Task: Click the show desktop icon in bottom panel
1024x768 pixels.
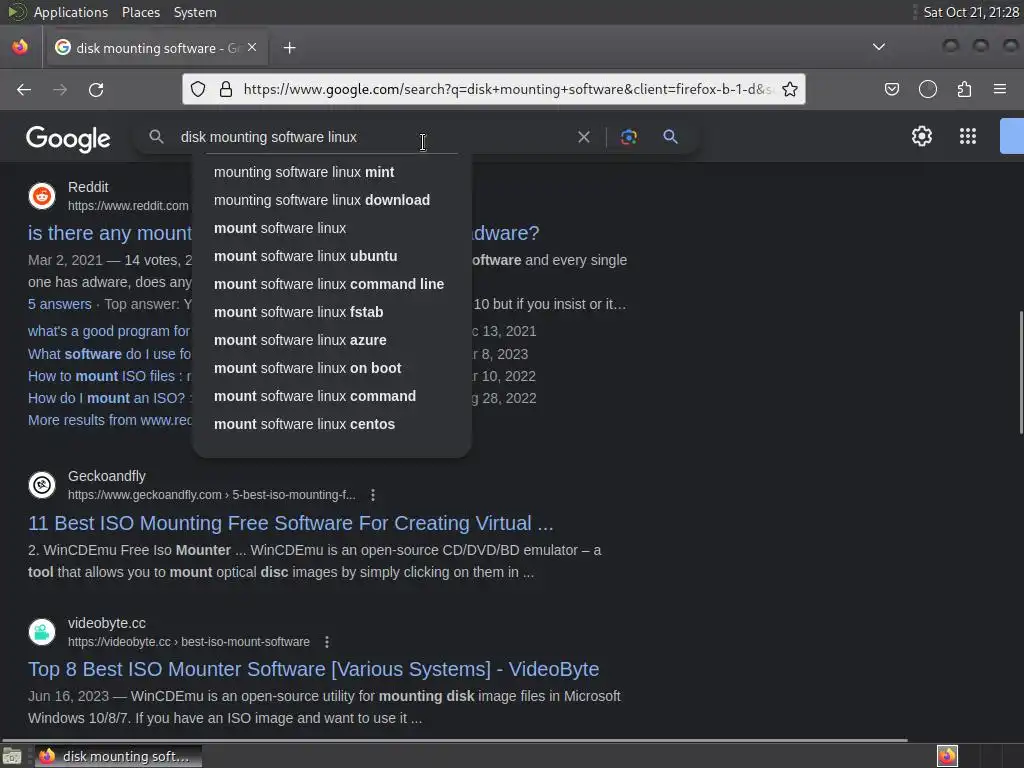Action: click(12, 756)
